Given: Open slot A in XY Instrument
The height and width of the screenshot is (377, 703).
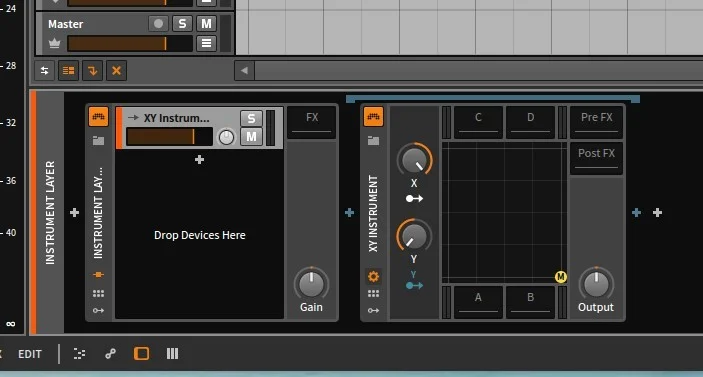Looking at the screenshot, I should [478, 302].
